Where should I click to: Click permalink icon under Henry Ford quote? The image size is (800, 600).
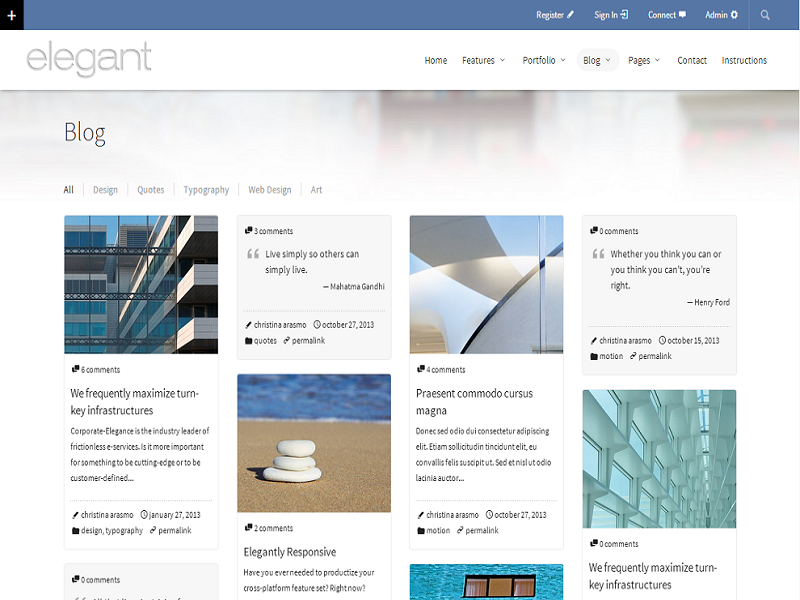632,356
